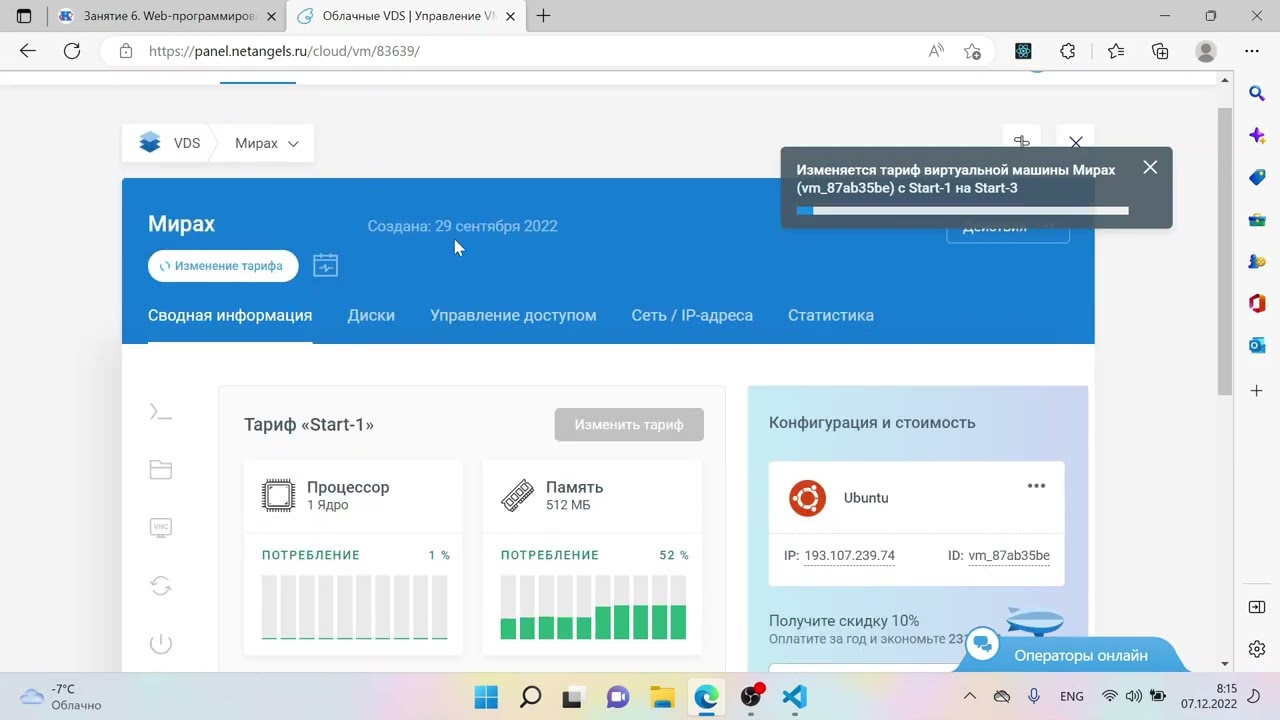Click the VDS stack logo icon
The width and height of the screenshot is (1280, 720).
(x=150, y=143)
